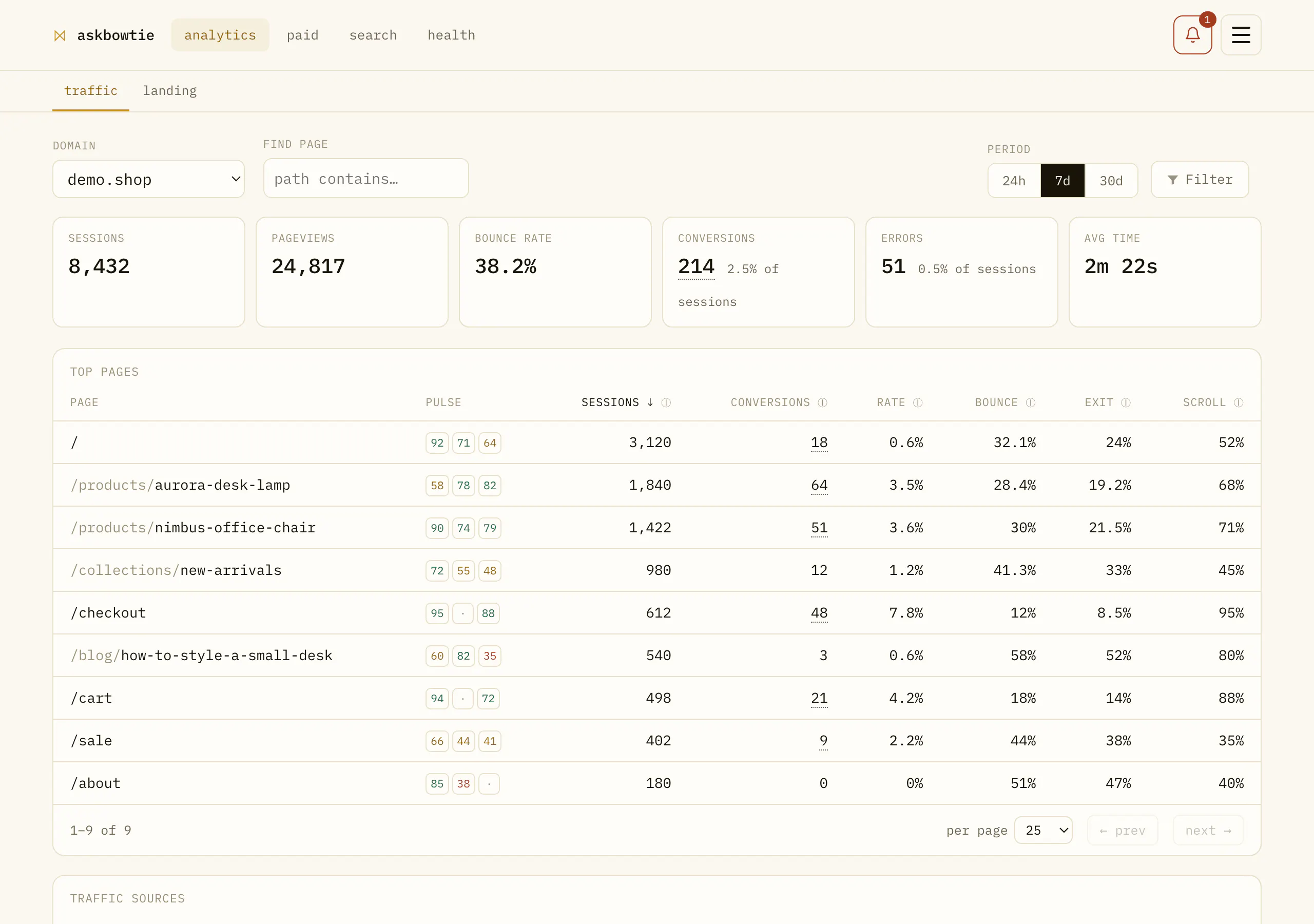
Task: Open the /sale page row
Action: (x=656, y=741)
